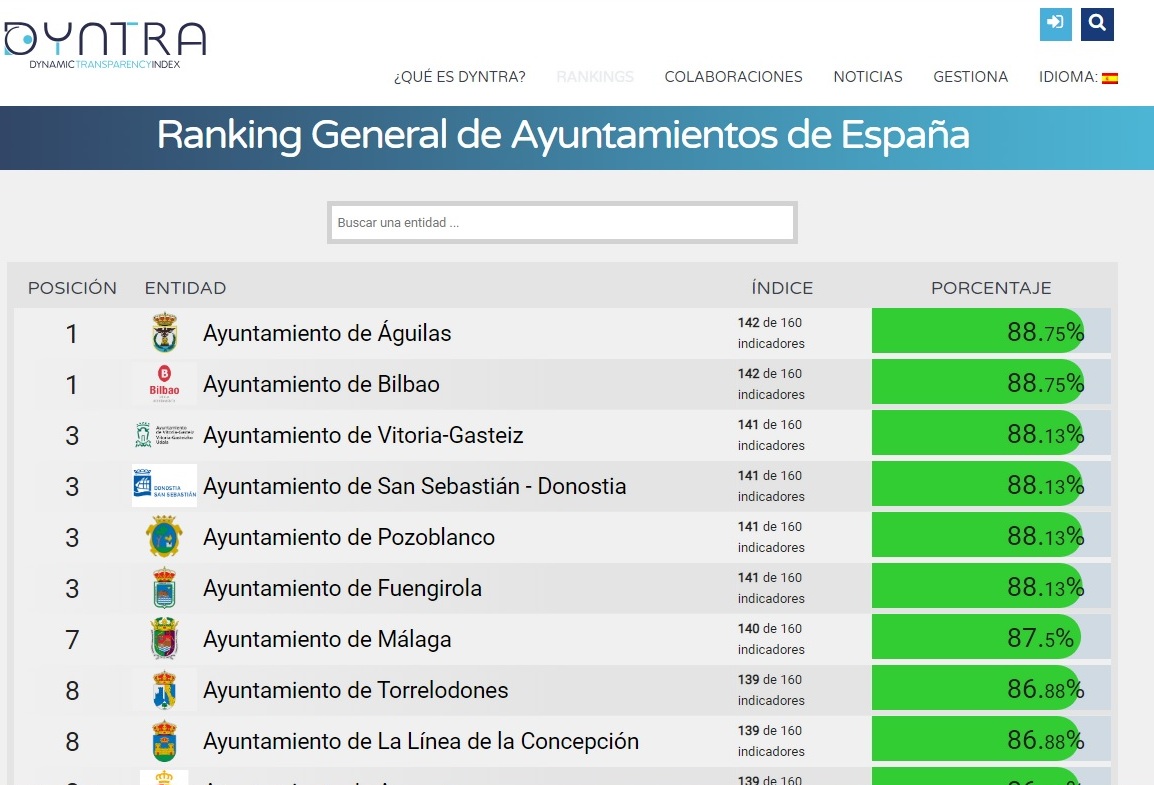Click the COLABORACIONES link
The image size is (1154, 785).
coord(733,76)
